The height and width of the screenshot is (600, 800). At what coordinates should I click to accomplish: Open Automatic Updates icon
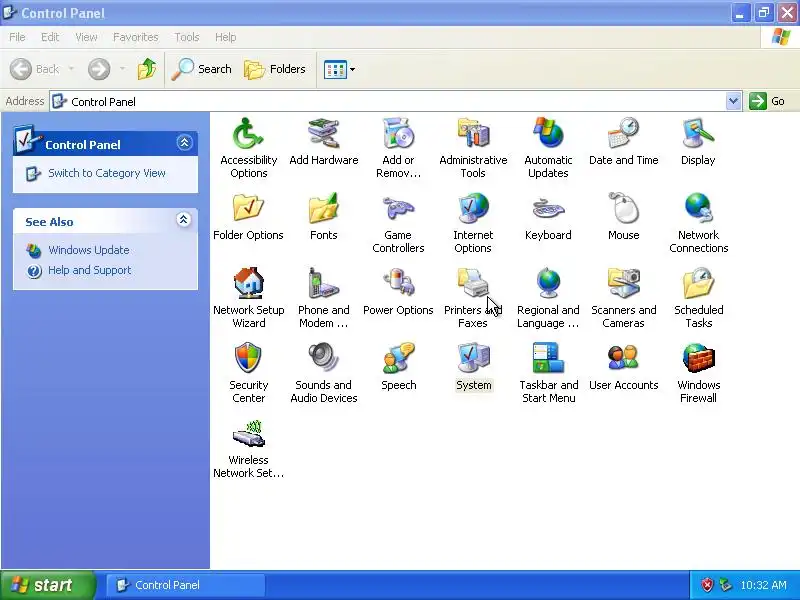[548, 148]
